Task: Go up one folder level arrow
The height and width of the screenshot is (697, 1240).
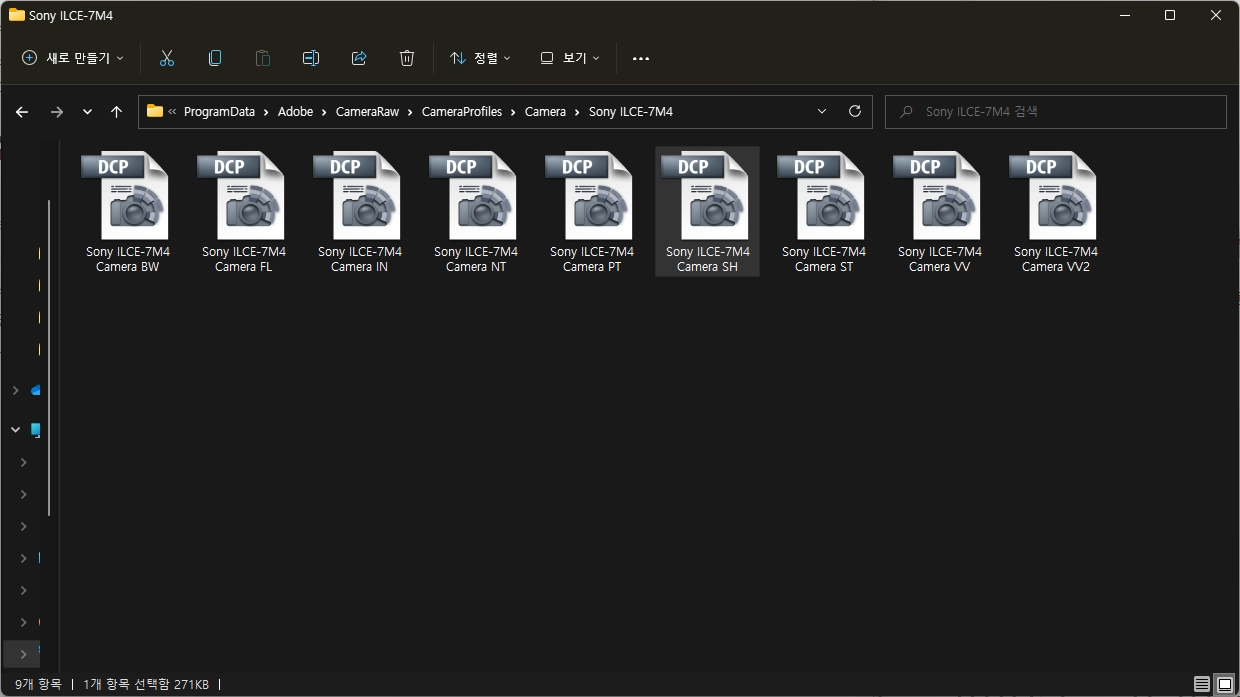Action: [116, 112]
